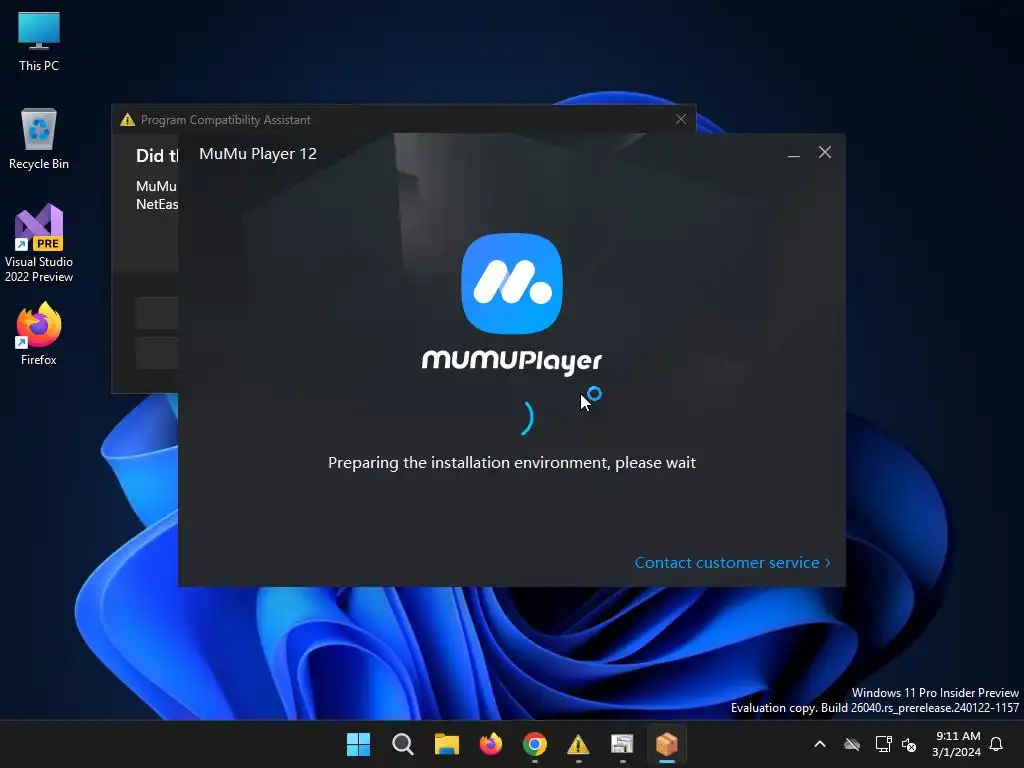Select Visual Studio 2022 Preview shortcut
Screen dimensions: 1024x768
[39, 243]
